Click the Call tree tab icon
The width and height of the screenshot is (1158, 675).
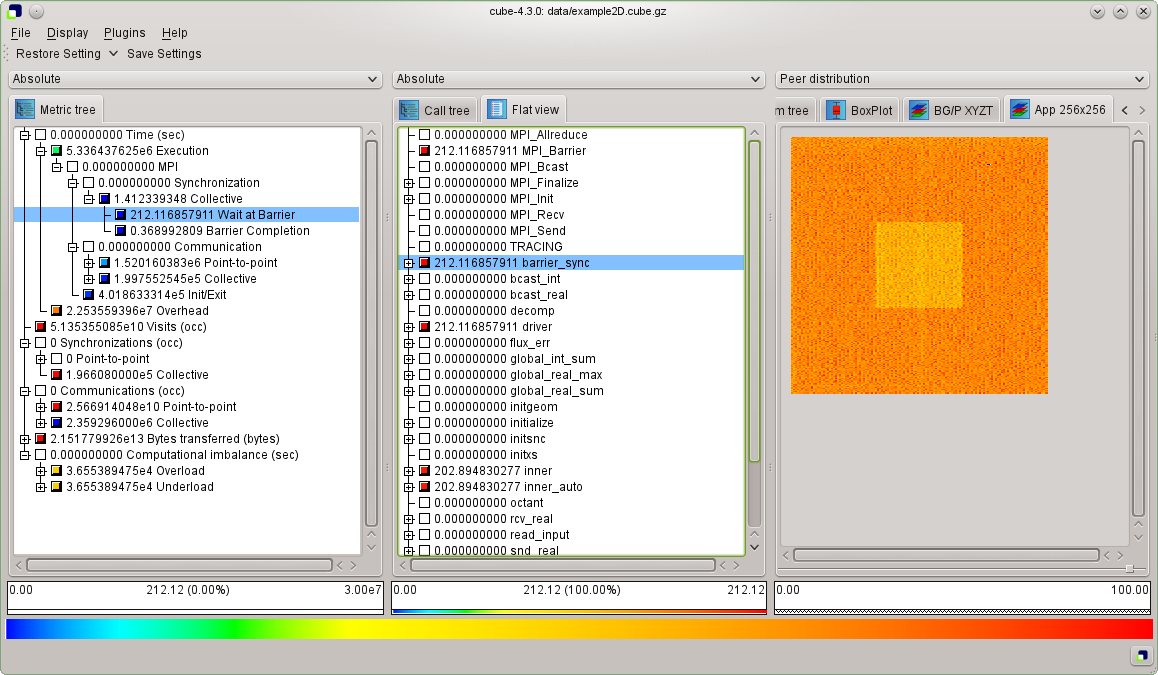(x=409, y=110)
